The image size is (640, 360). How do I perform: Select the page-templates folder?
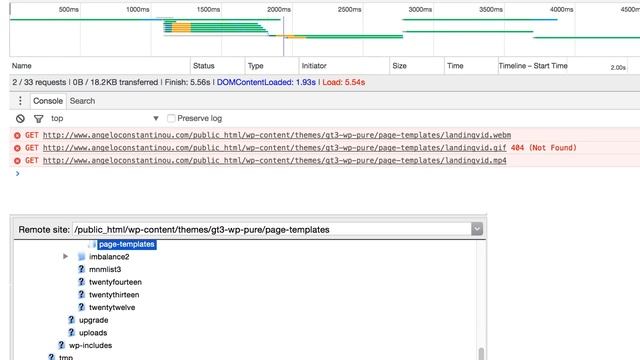(x=127, y=244)
